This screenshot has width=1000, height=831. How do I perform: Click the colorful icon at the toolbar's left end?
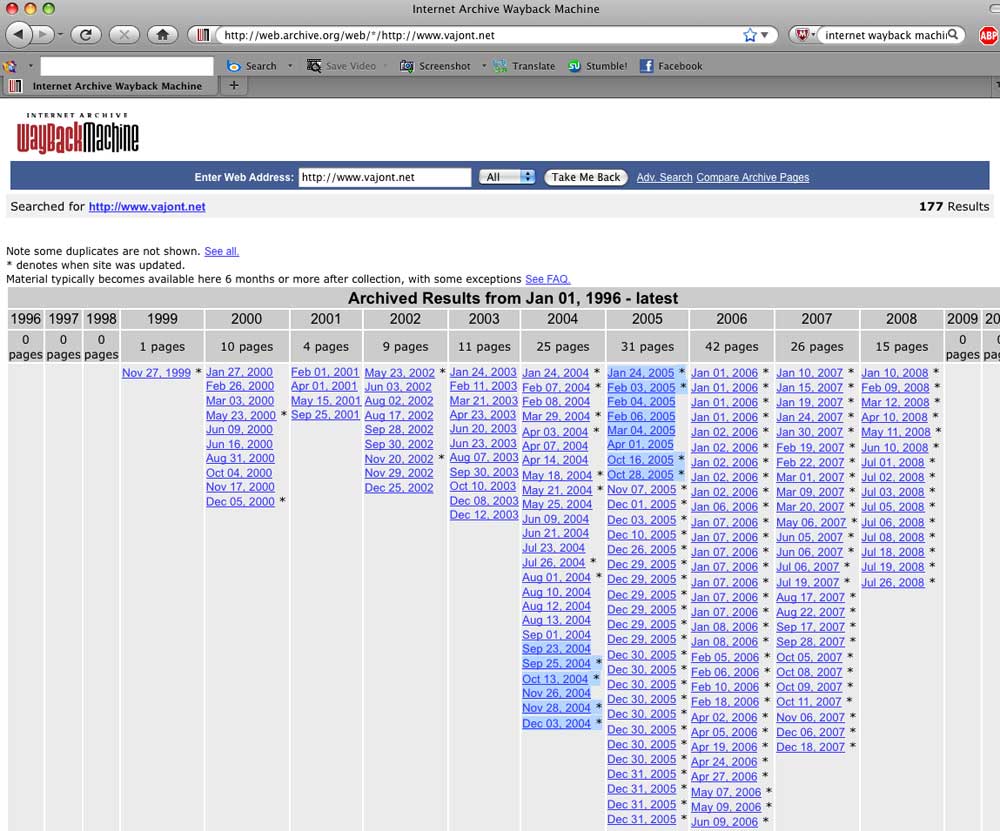pos(10,66)
